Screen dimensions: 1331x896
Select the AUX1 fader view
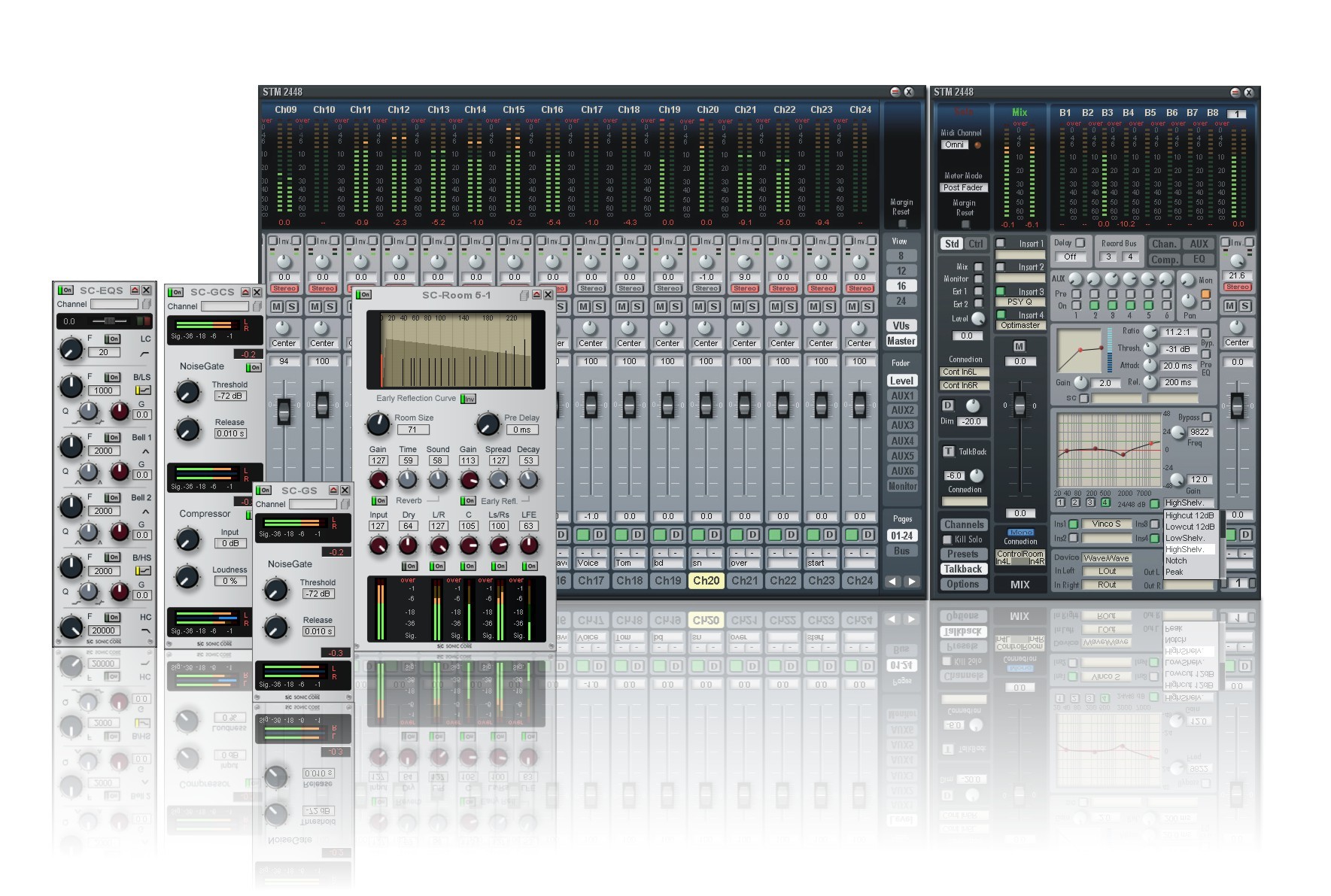tap(901, 396)
